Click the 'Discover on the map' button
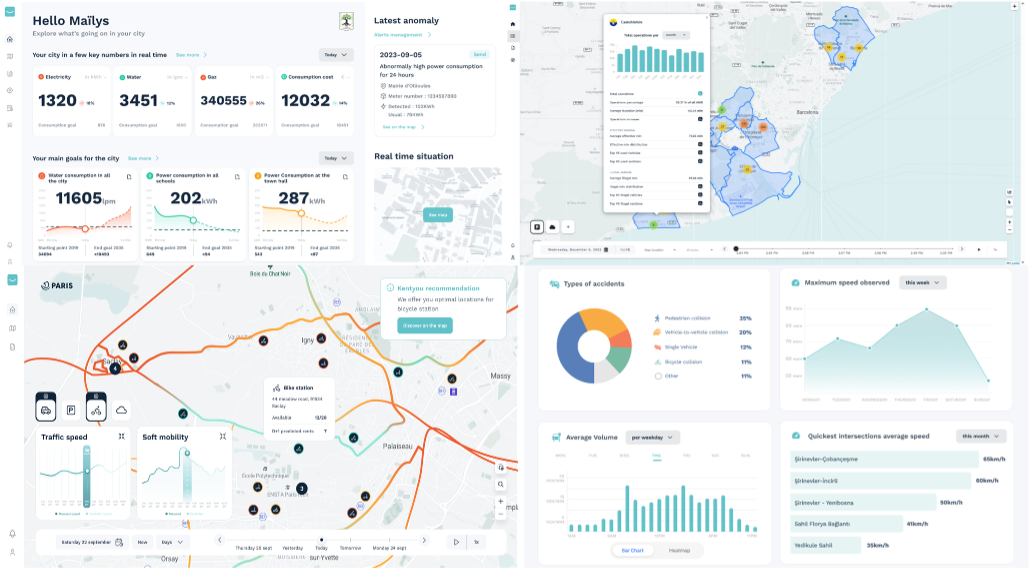This screenshot has height=570, width=1031. coord(424,325)
